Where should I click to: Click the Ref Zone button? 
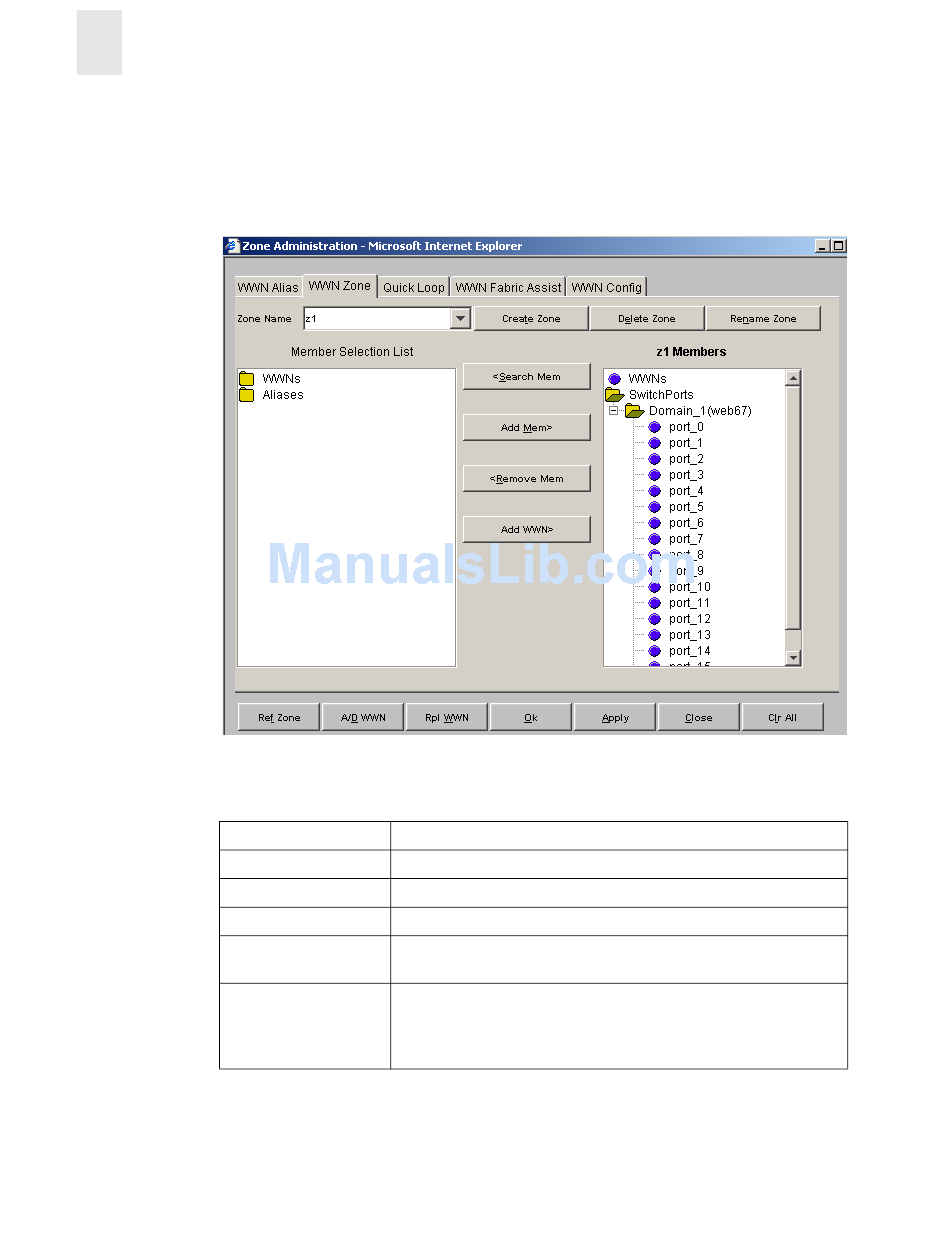[x=279, y=717]
